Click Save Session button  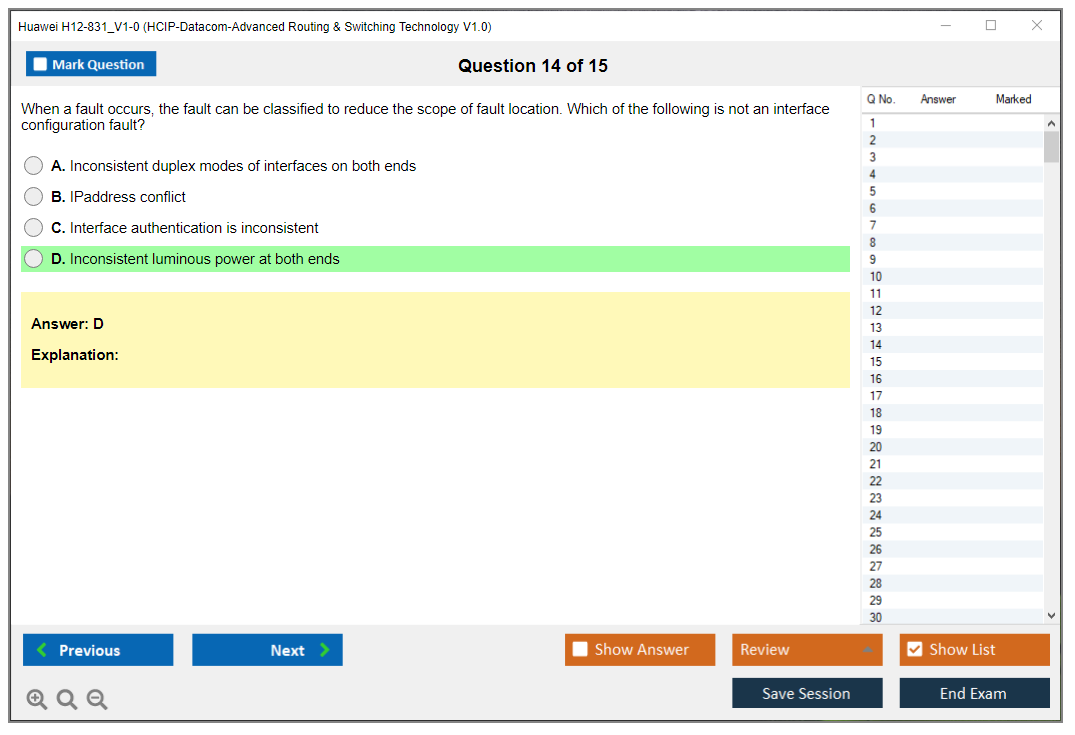(806, 694)
